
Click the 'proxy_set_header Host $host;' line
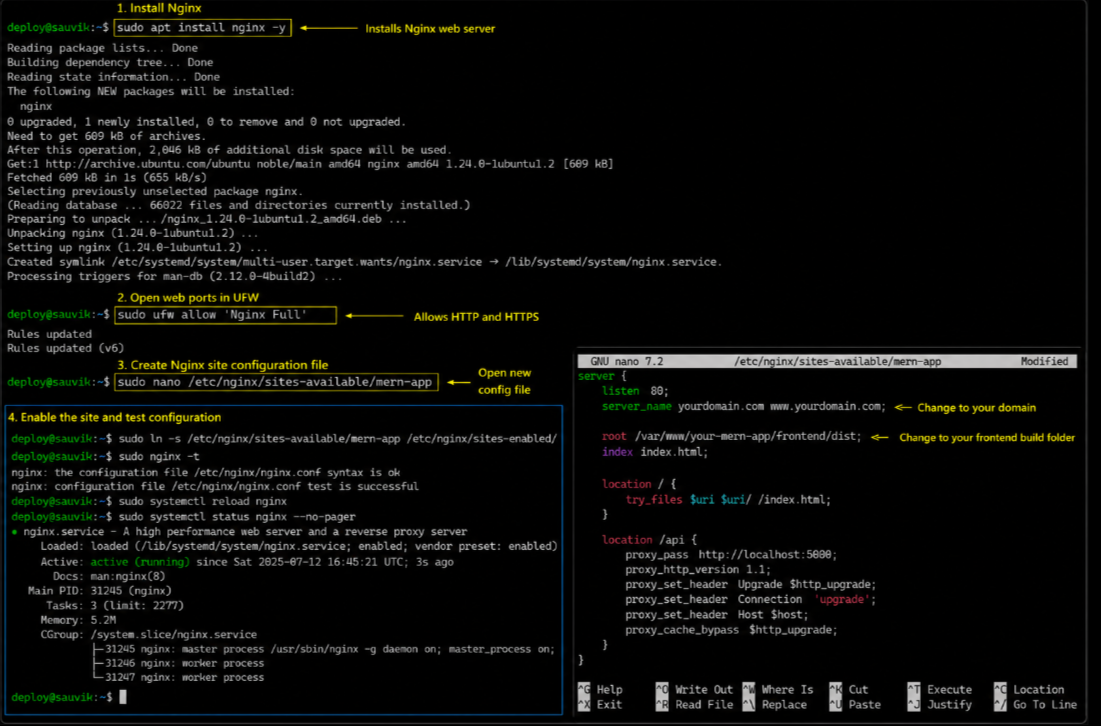717,614
